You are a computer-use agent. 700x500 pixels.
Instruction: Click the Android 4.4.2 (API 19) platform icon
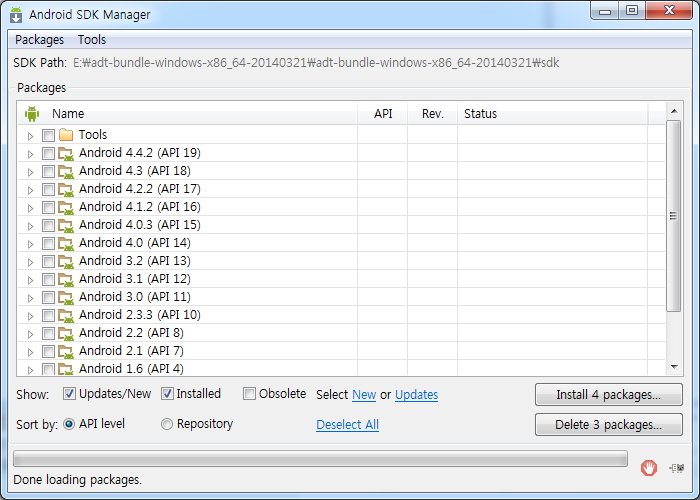[x=66, y=154]
